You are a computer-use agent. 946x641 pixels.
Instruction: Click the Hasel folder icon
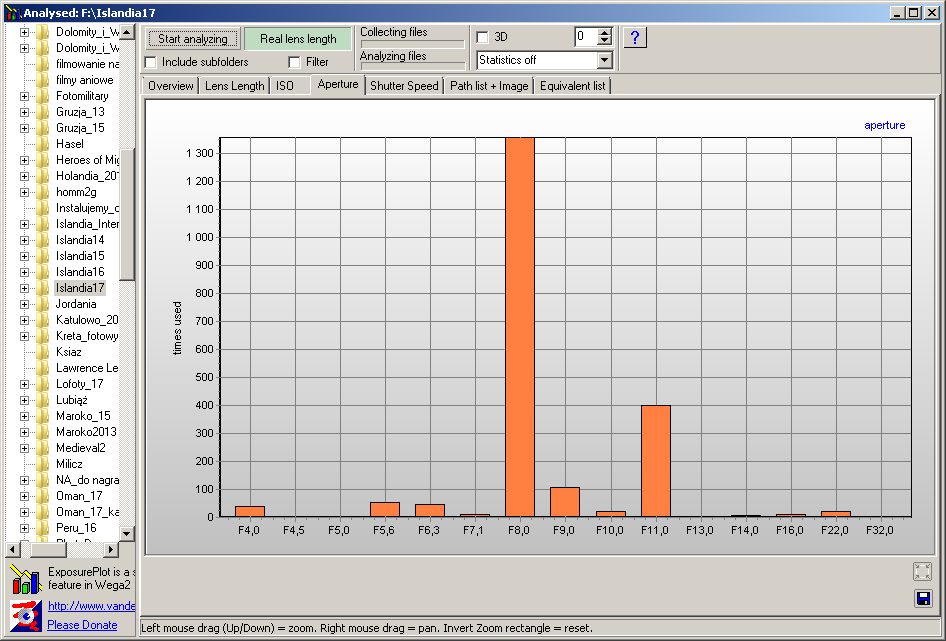pos(43,144)
